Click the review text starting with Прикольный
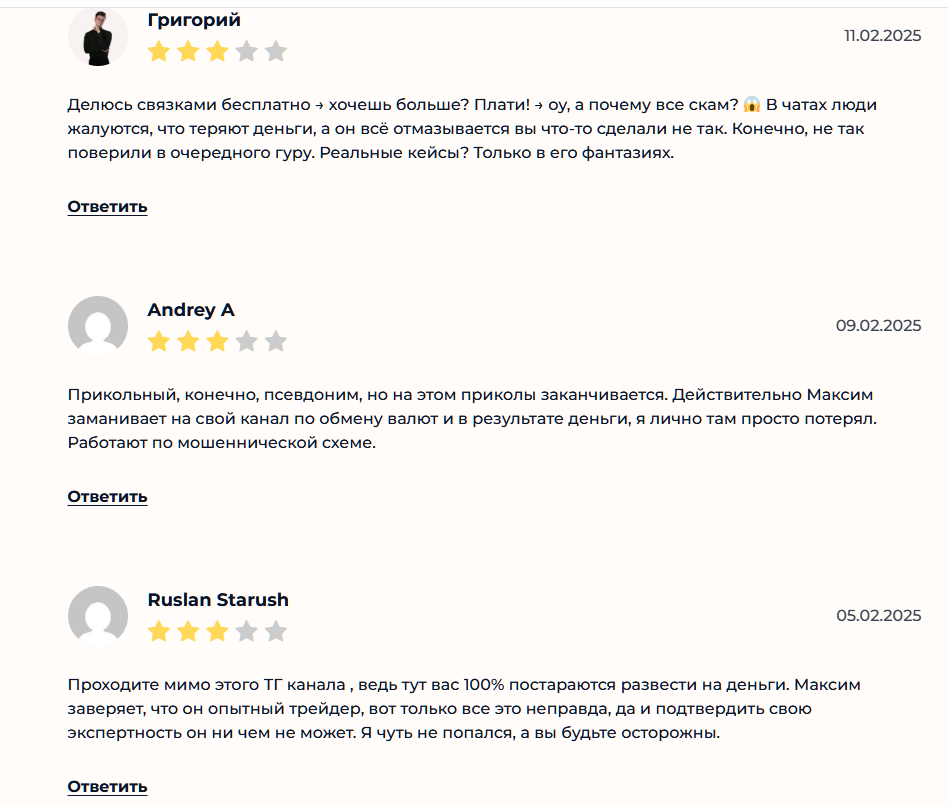 pos(470,418)
